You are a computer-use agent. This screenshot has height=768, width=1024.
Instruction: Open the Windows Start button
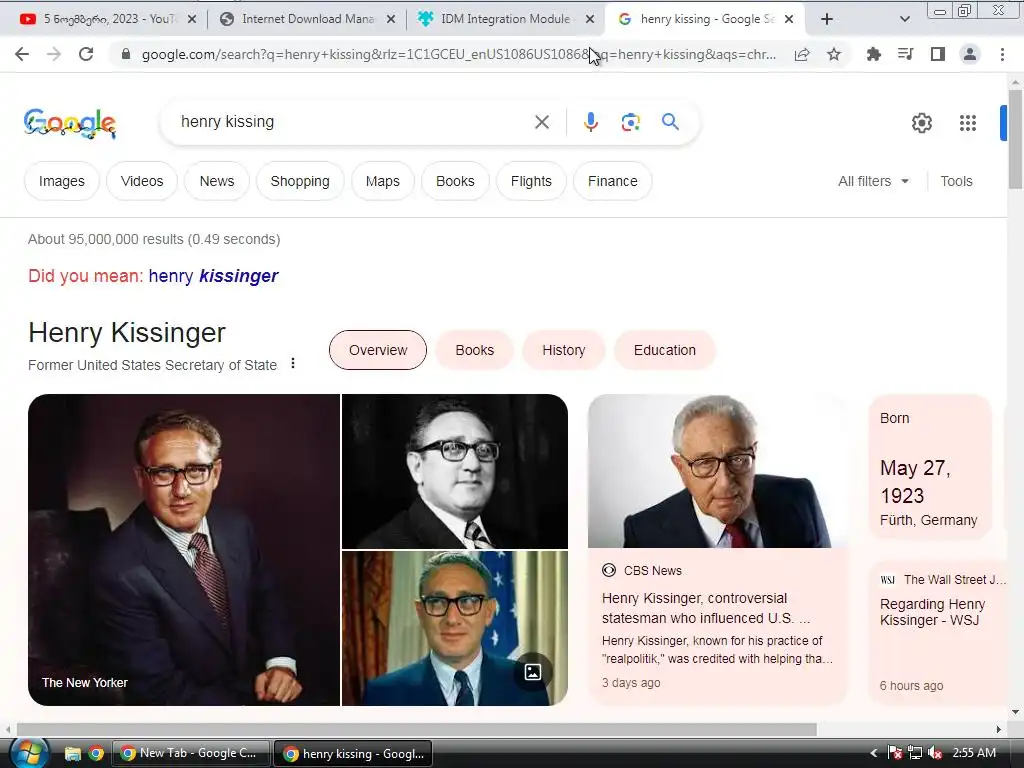click(27, 753)
